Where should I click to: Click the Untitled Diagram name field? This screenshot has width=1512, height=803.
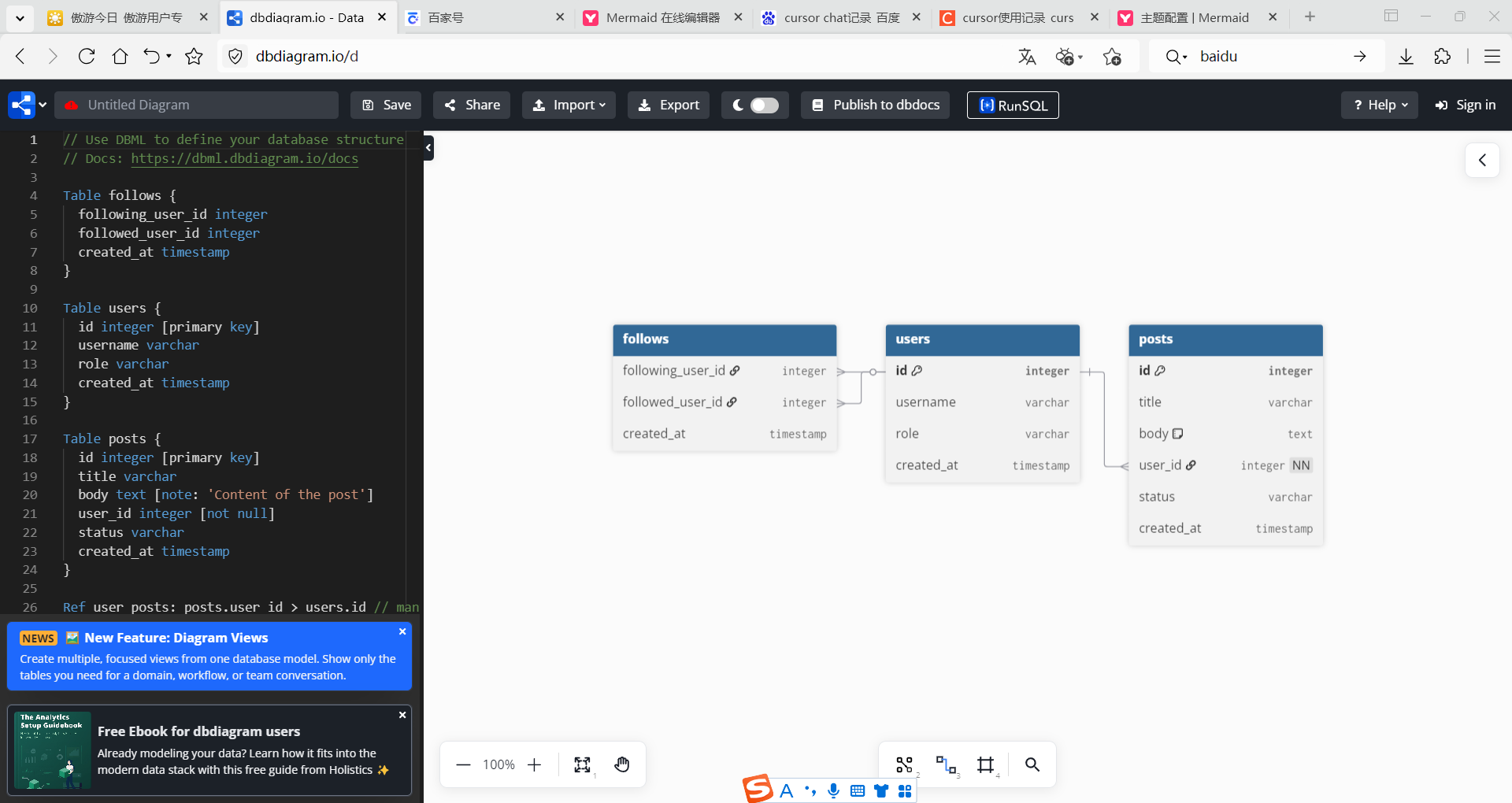pyautogui.click(x=197, y=105)
